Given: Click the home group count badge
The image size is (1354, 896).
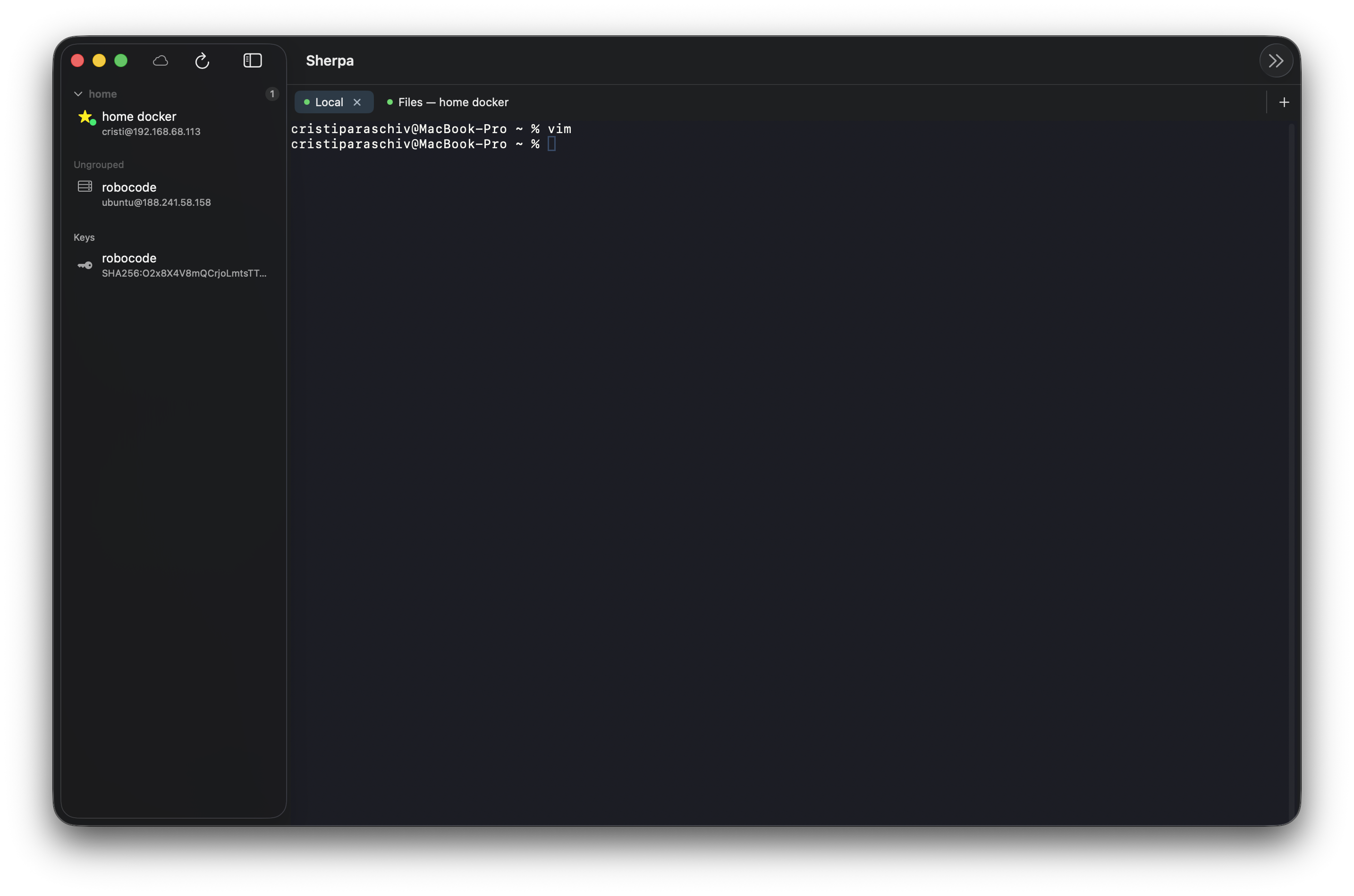Looking at the screenshot, I should [272, 94].
